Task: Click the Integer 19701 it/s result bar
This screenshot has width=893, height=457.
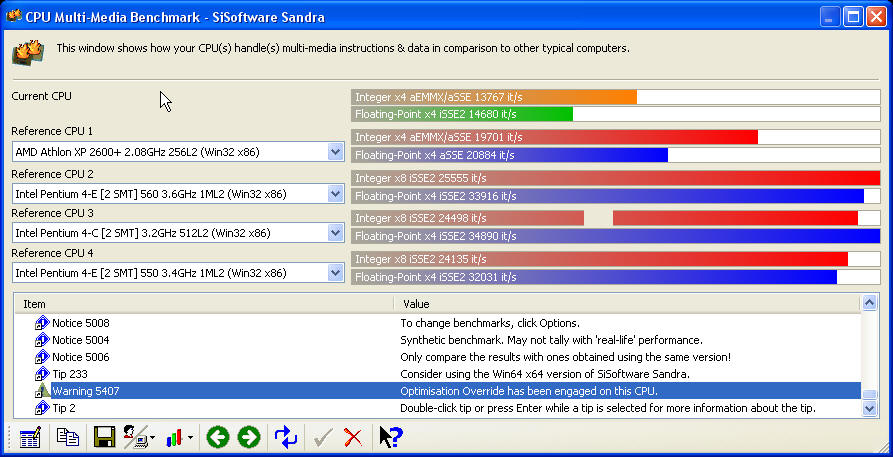Action: pos(616,137)
